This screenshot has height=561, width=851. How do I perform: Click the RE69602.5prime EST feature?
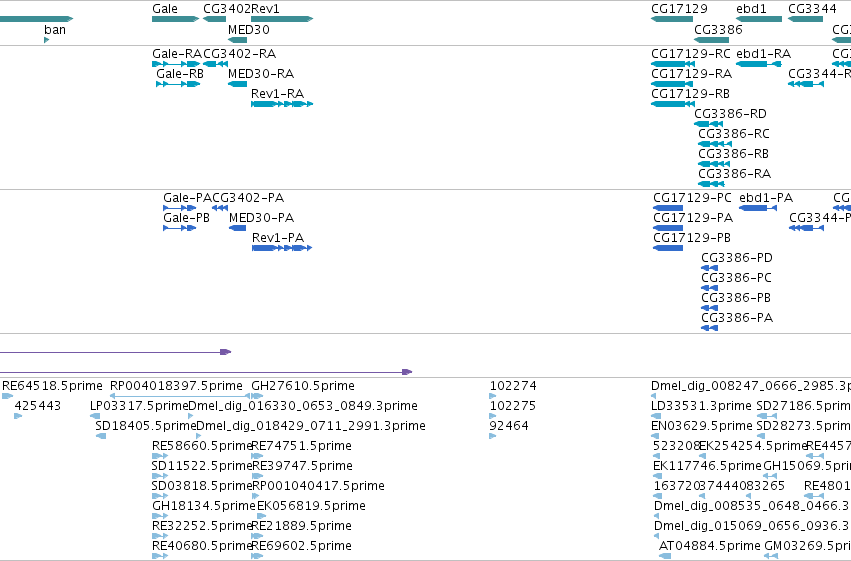coord(257,556)
